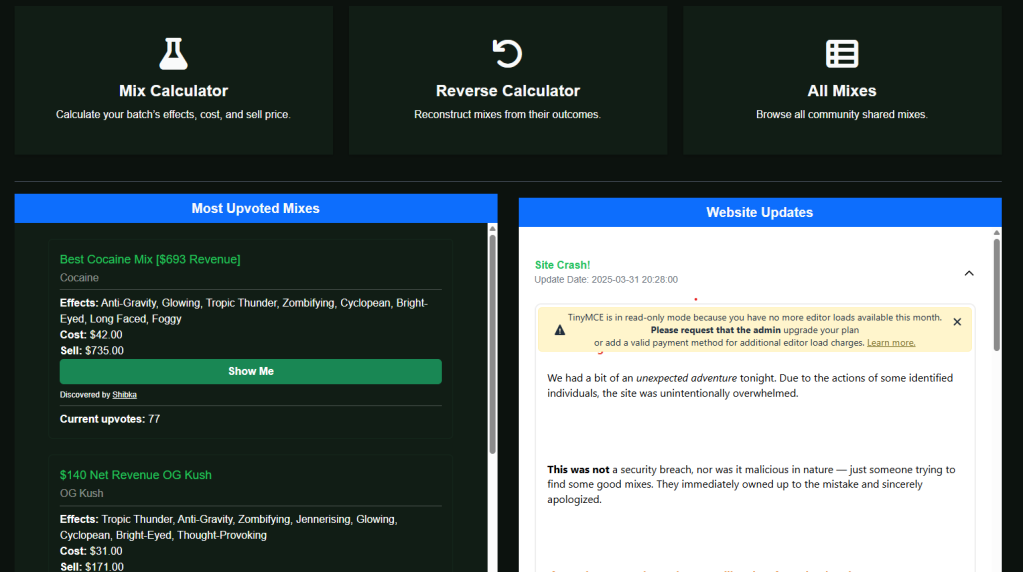Image resolution: width=1023 pixels, height=572 pixels.
Task: Click the Website Updates scrollbar thumb
Action: [996, 295]
